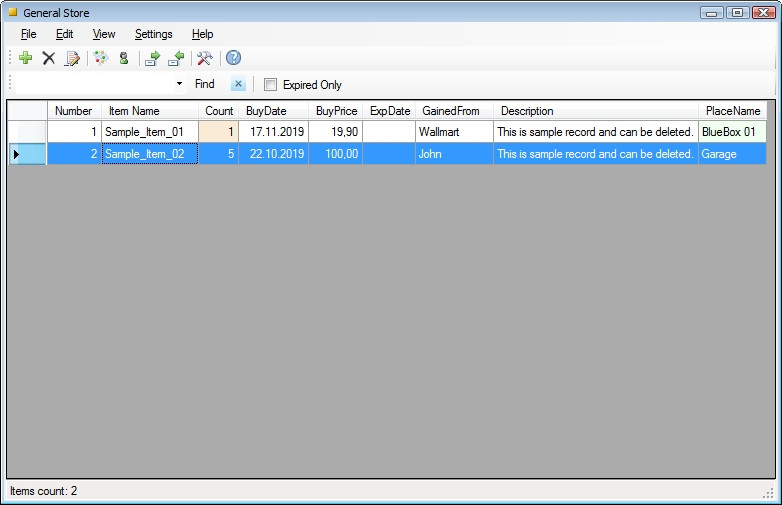Screen dimensions: 782x505
Task: Click the green person icon in toolbar
Action: tap(124, 58)
